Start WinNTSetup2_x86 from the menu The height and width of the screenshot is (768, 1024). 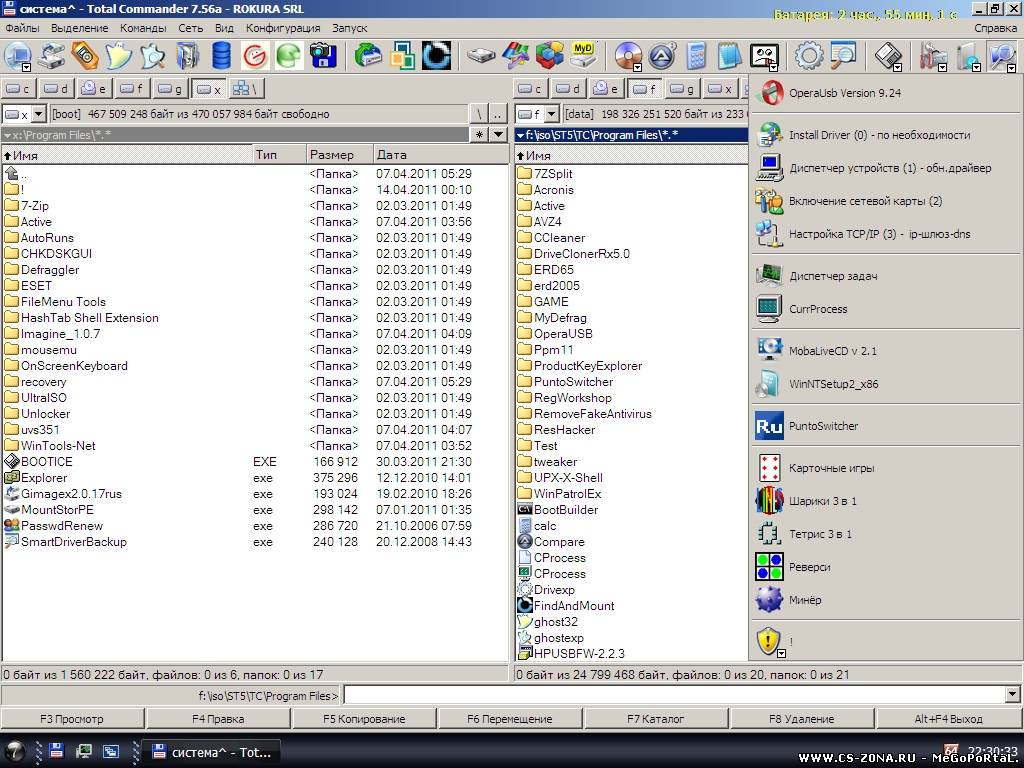click(x=886, y=384)
